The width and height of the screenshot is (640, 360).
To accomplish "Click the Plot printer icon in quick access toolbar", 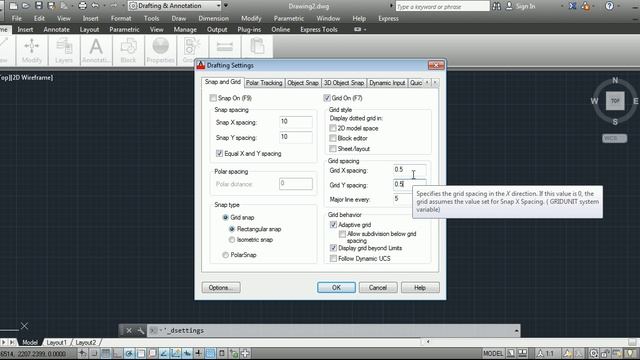I will (82, 6).
